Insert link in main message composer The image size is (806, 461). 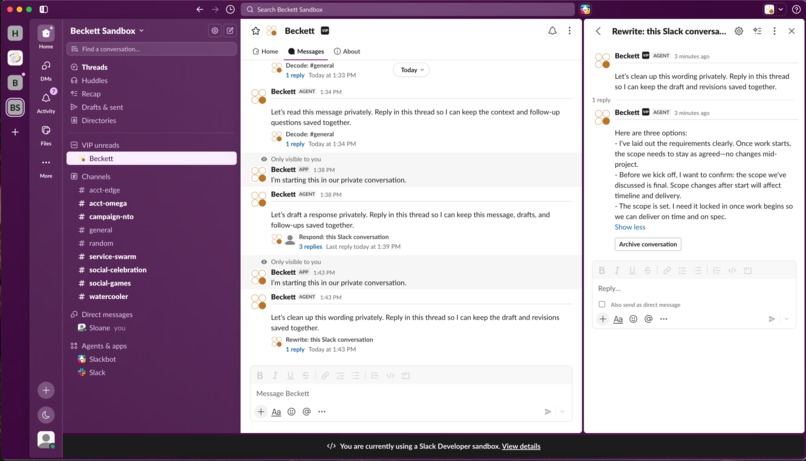[325, 376]
